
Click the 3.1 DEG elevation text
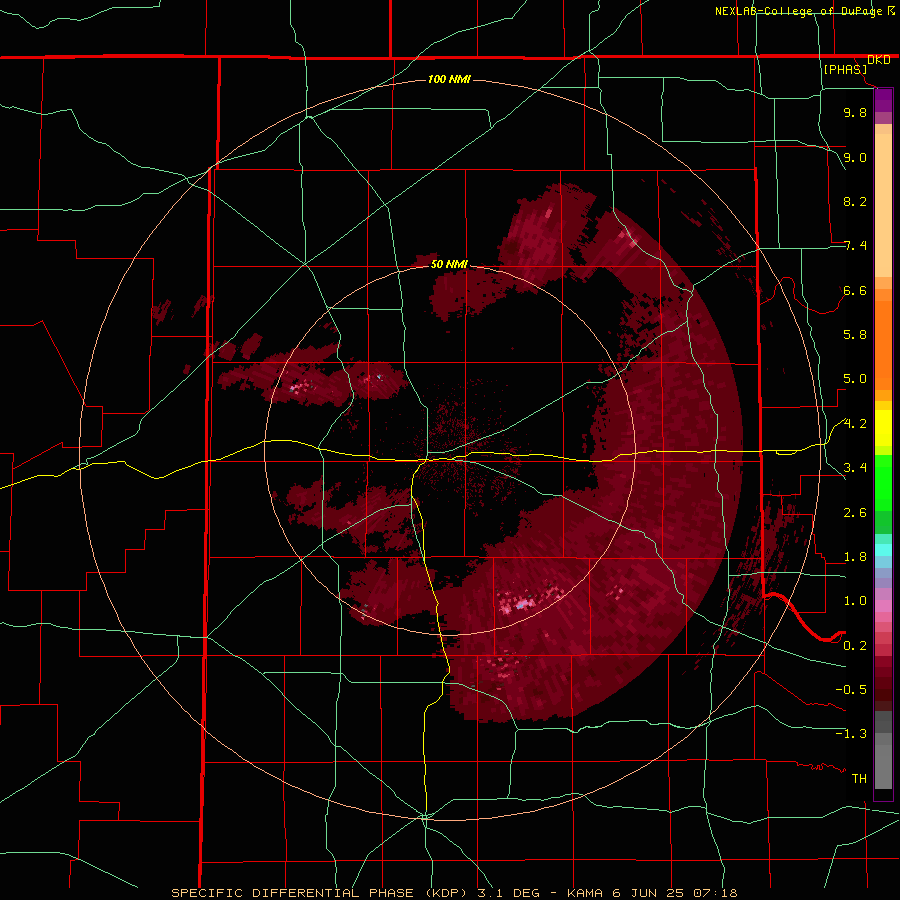click(x=507, y=893)
